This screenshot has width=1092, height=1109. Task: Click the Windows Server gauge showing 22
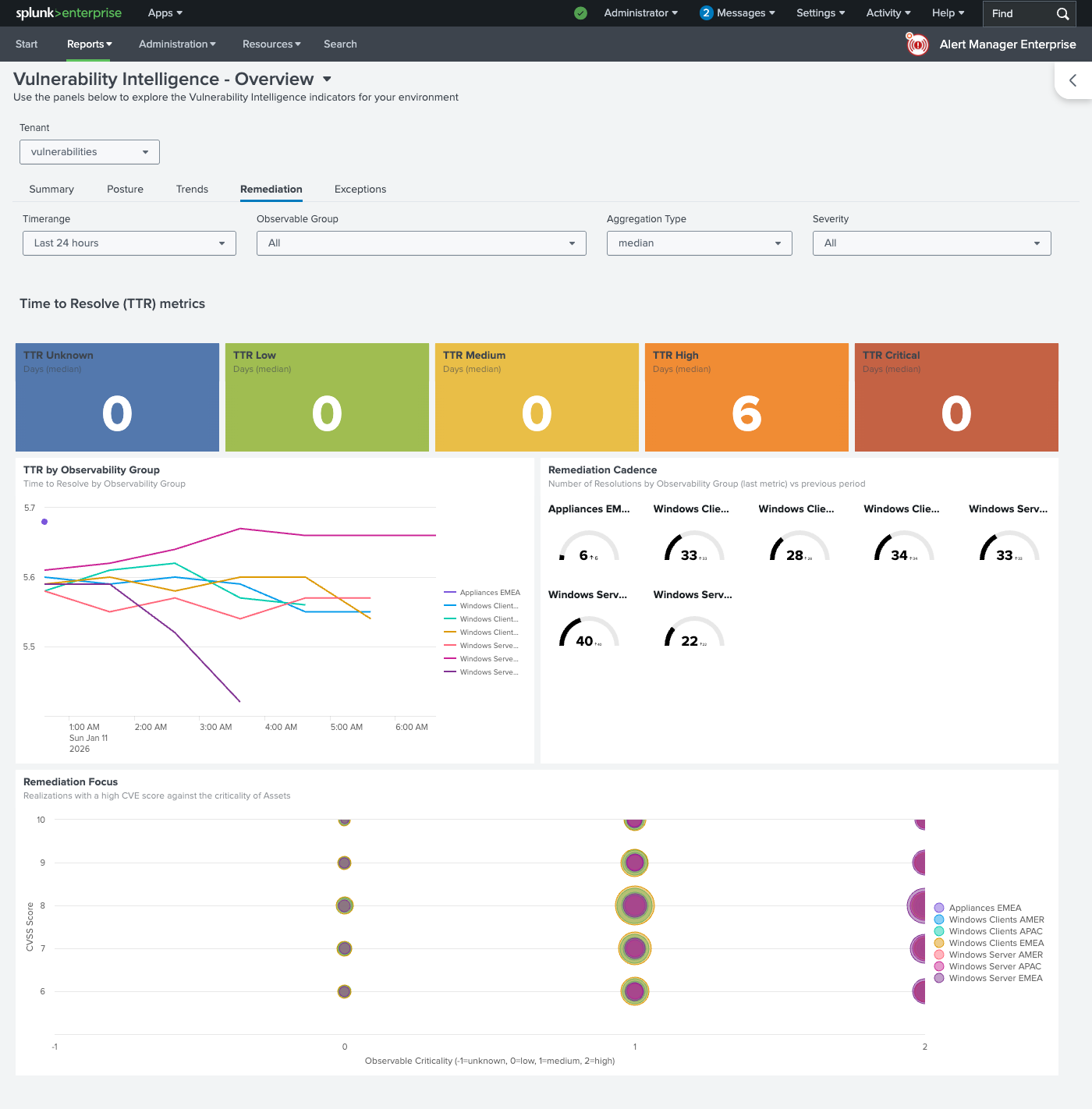pyautogui.click(x=693, y=632)
